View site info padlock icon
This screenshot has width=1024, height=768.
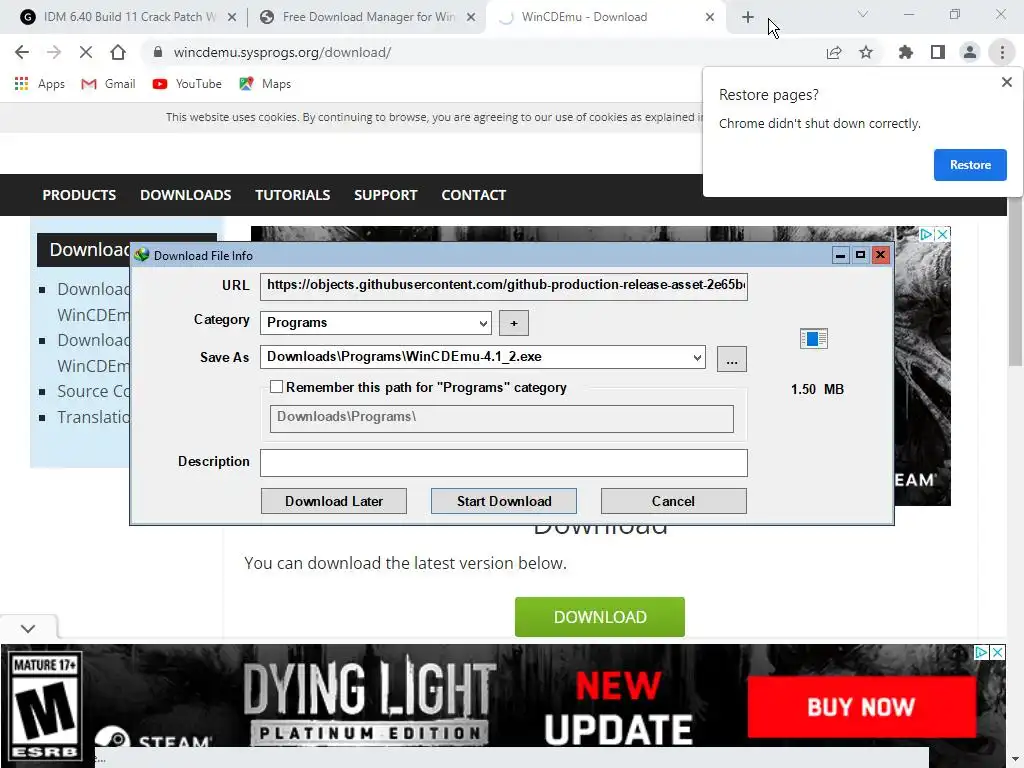(x=157, y=52)
